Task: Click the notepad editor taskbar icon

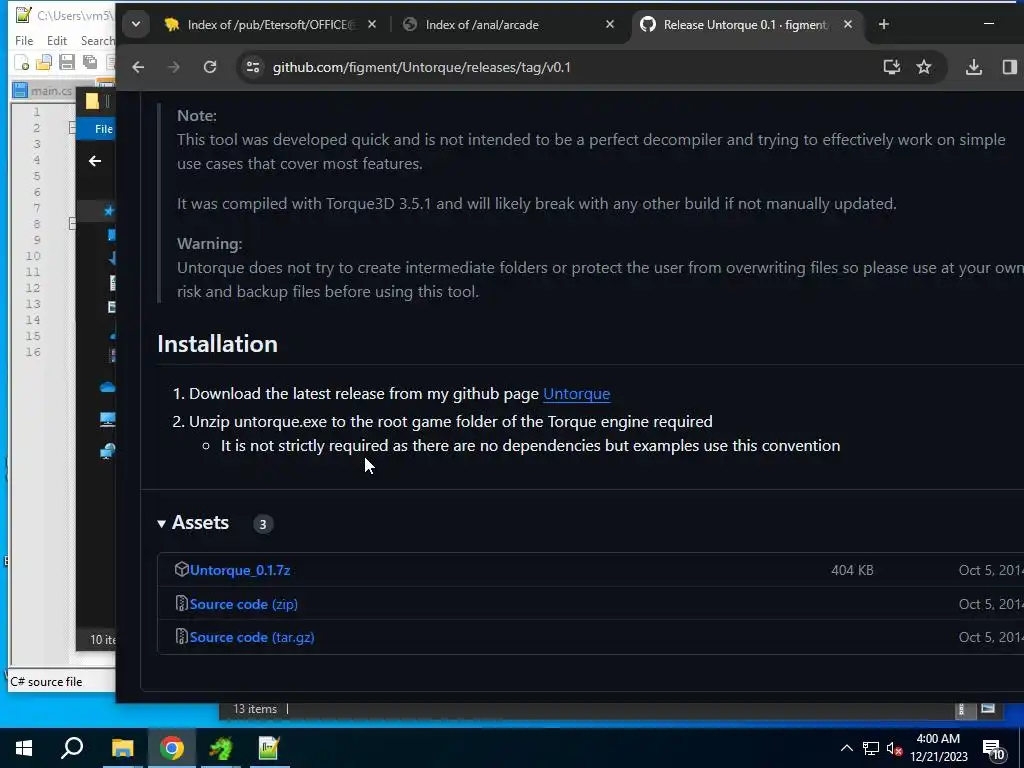Action: click(268, 748)
